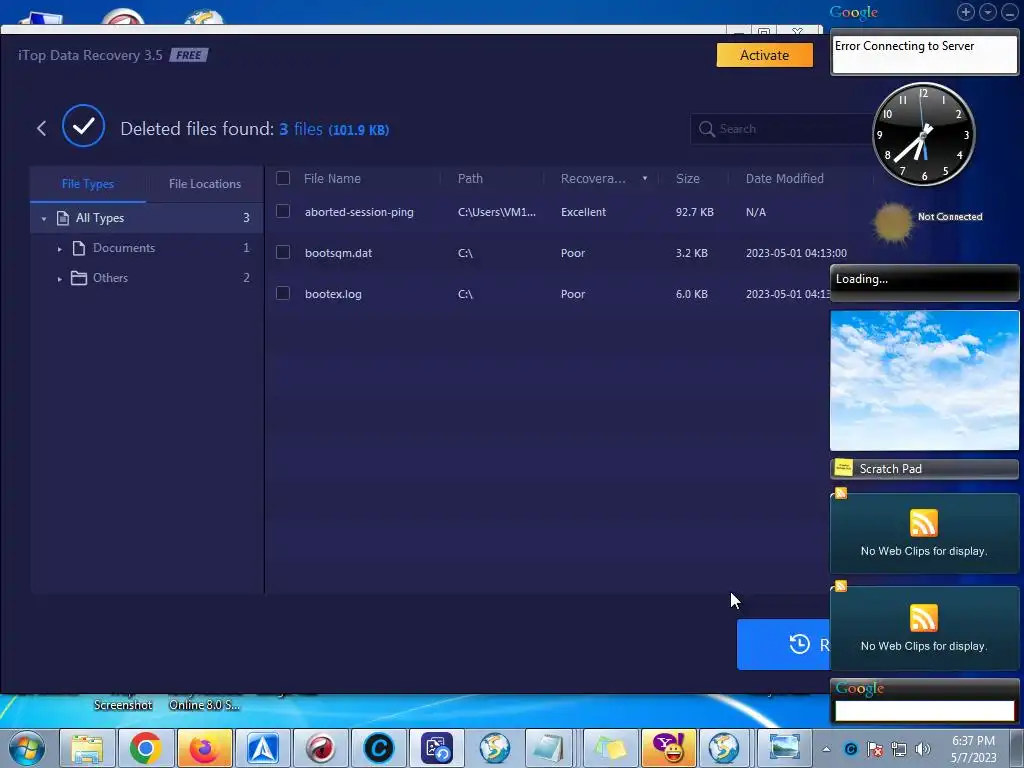1024x768 pixels.
Task: Open the sidebar down-arrow menu icon
Action: 988,12
